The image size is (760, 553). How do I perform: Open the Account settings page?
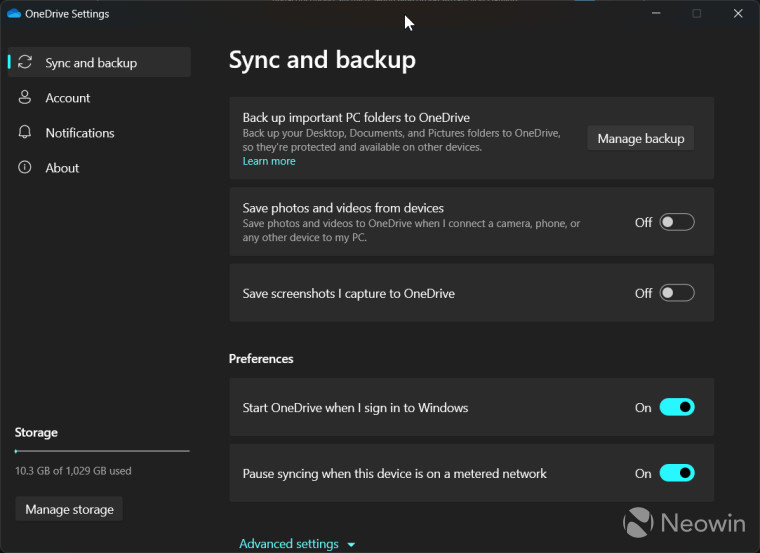[68, 98]
